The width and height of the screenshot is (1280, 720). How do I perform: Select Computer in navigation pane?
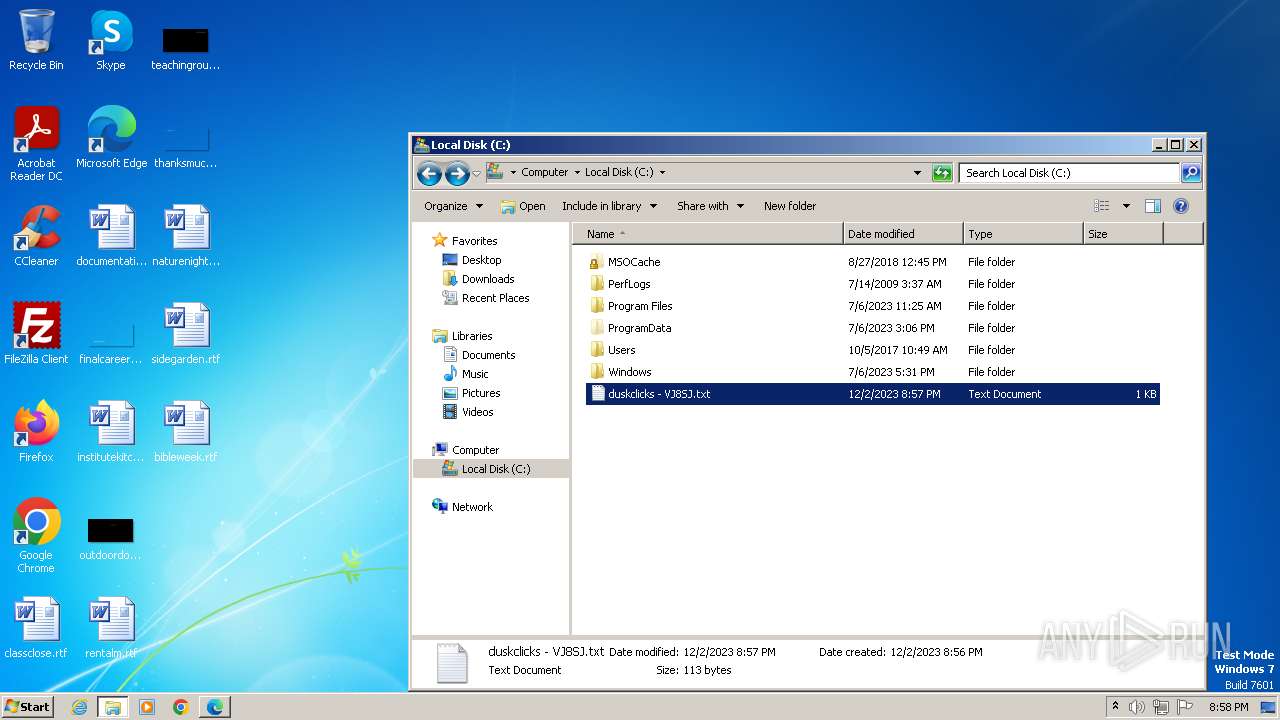coord(465,450)
